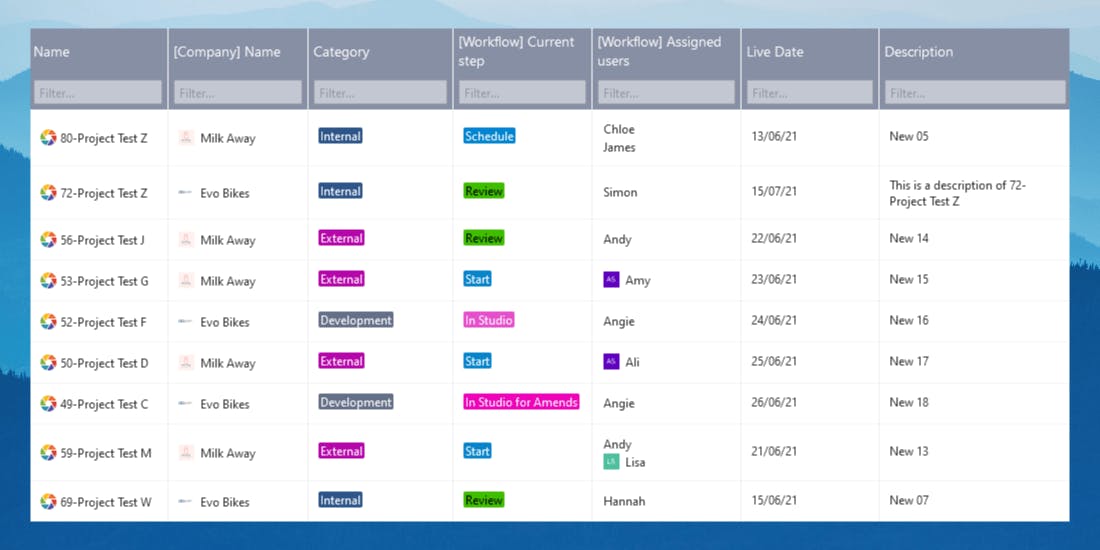Click Evo Bikes logo in 69-Project Test W row
This screenshot has width=1100, height=550.
point(186,501)
